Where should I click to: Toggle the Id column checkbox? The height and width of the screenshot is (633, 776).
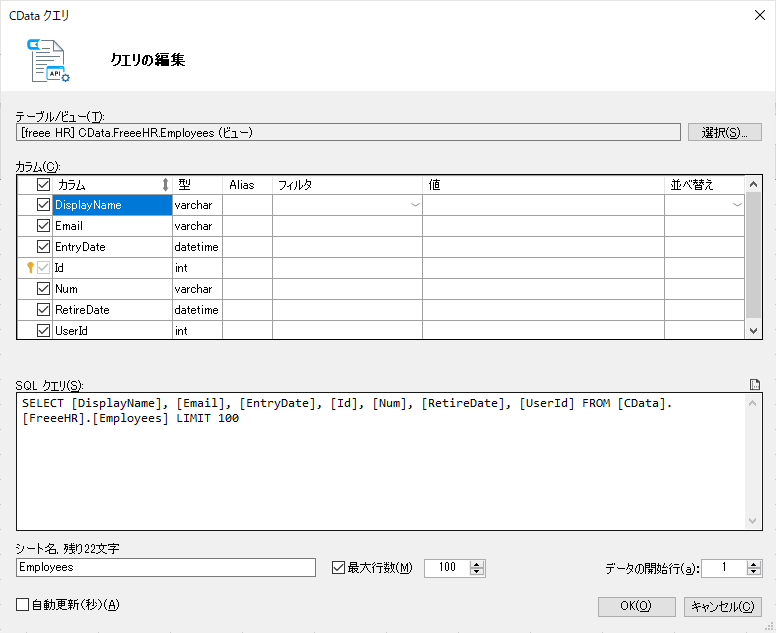click(x=44, y=268)
